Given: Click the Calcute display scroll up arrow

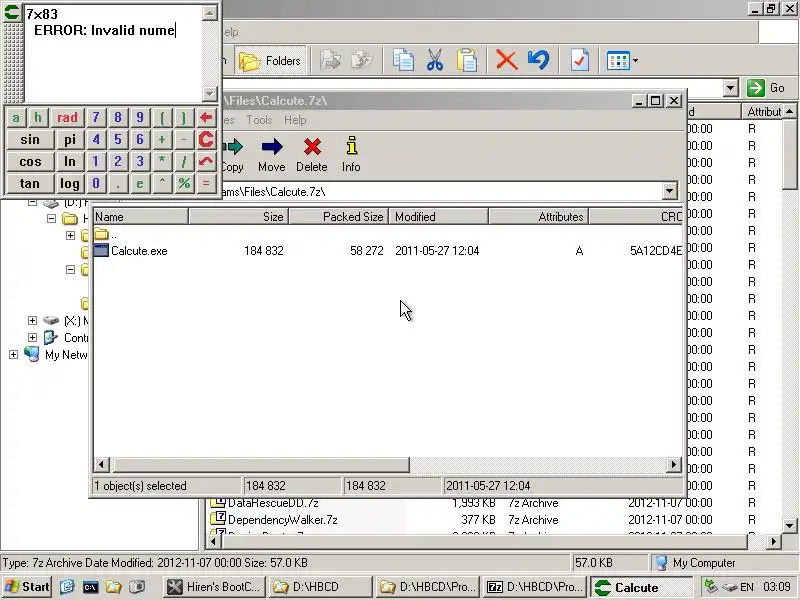Looking at the screenshot, I should pos(210,13).
